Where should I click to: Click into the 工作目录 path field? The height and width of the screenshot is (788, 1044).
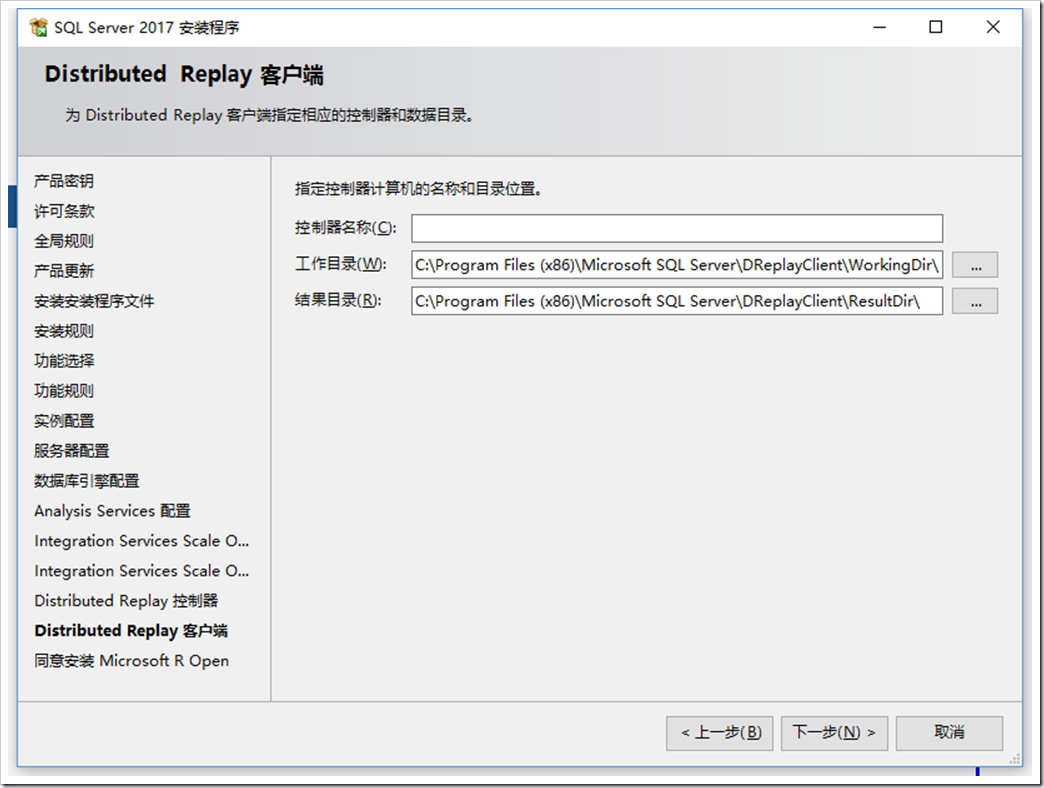(x=676, y=265)
